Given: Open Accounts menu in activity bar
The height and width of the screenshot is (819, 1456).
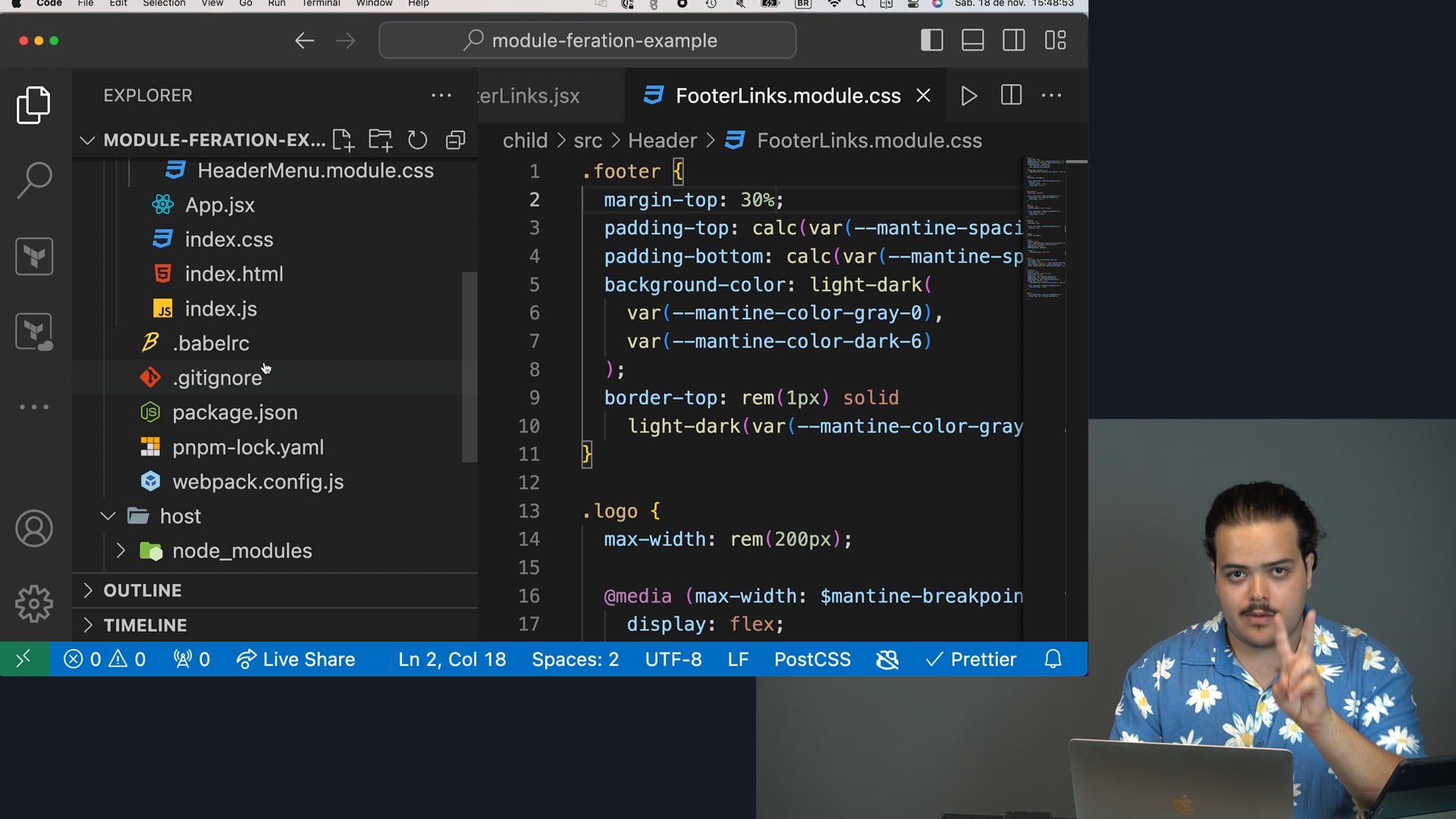Looking at the screenshot, I should click(x=34, y=529).
